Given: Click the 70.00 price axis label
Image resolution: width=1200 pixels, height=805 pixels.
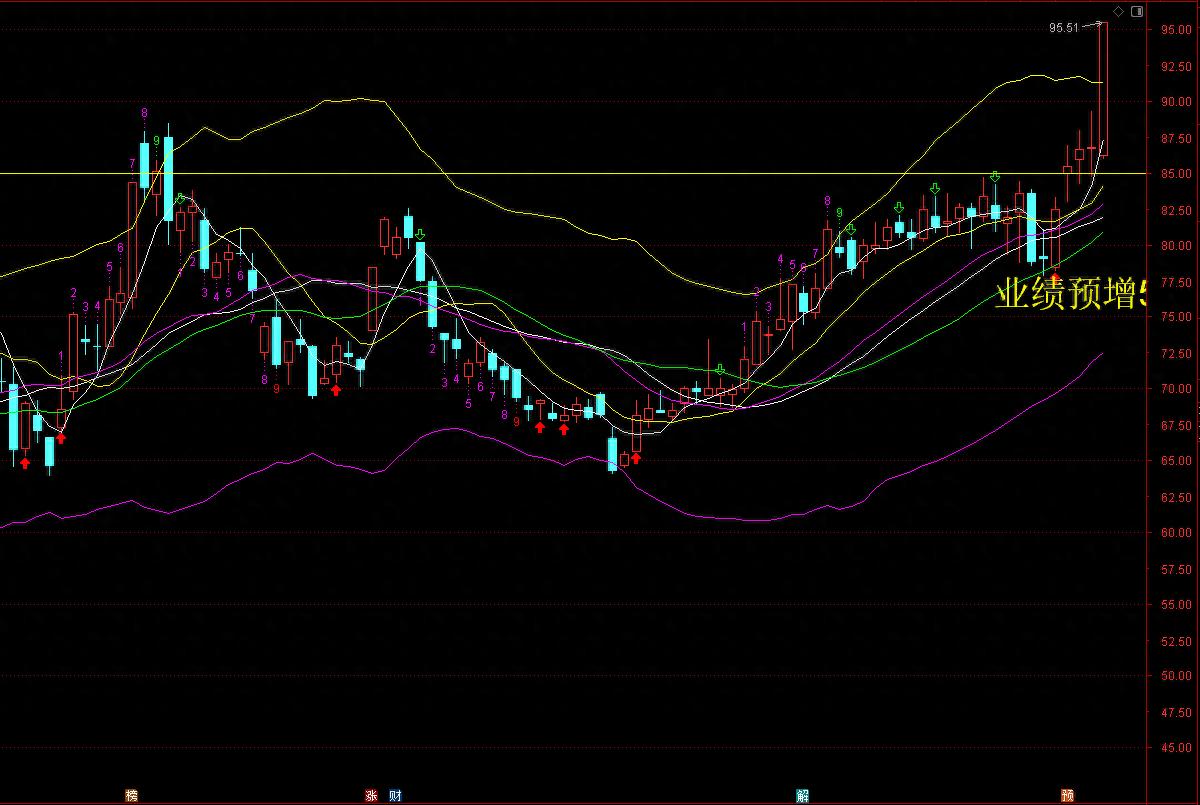Looking at the screenshot, I should tap(1175, 389).
